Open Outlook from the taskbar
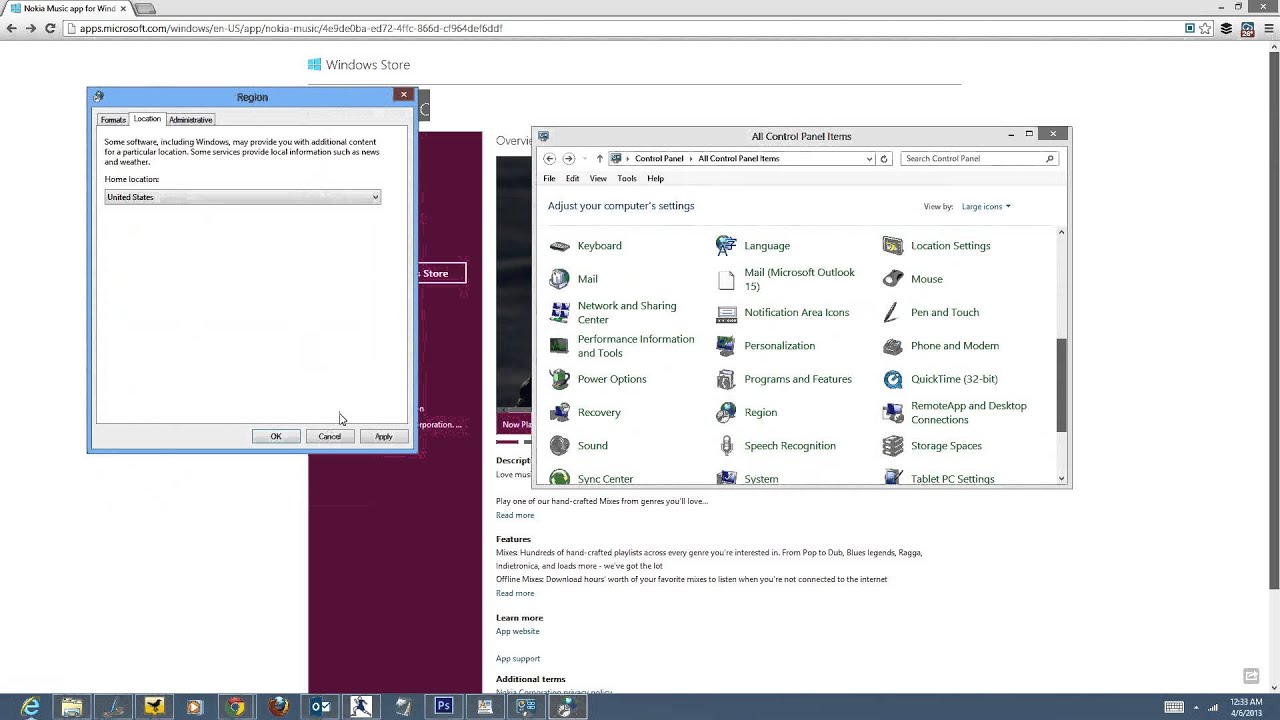 tap(320, 706)
